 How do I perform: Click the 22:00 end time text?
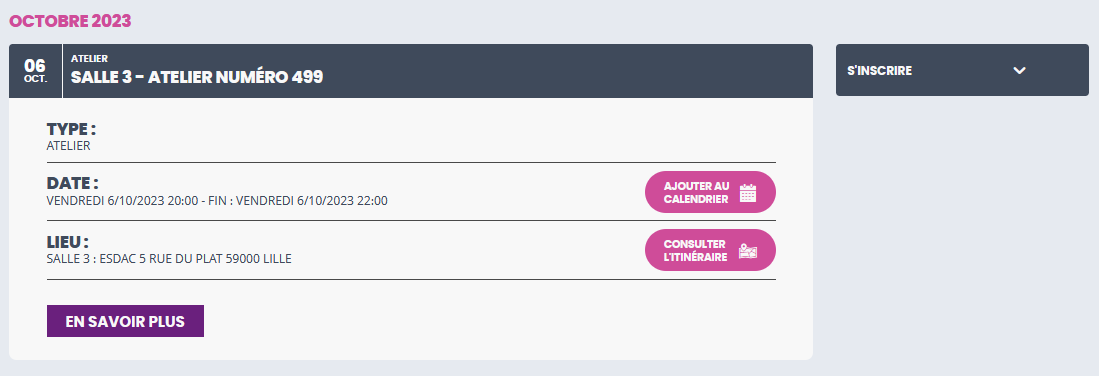click(372, 201)
